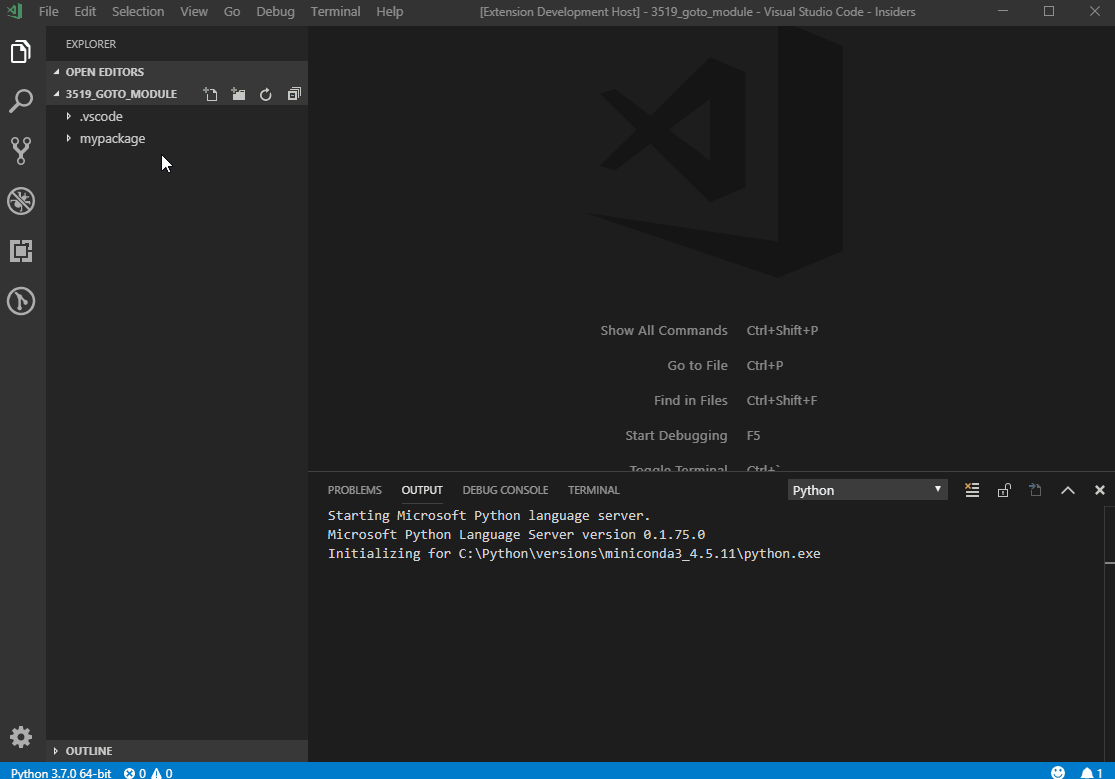Open the Debug menu

point(275,11)
